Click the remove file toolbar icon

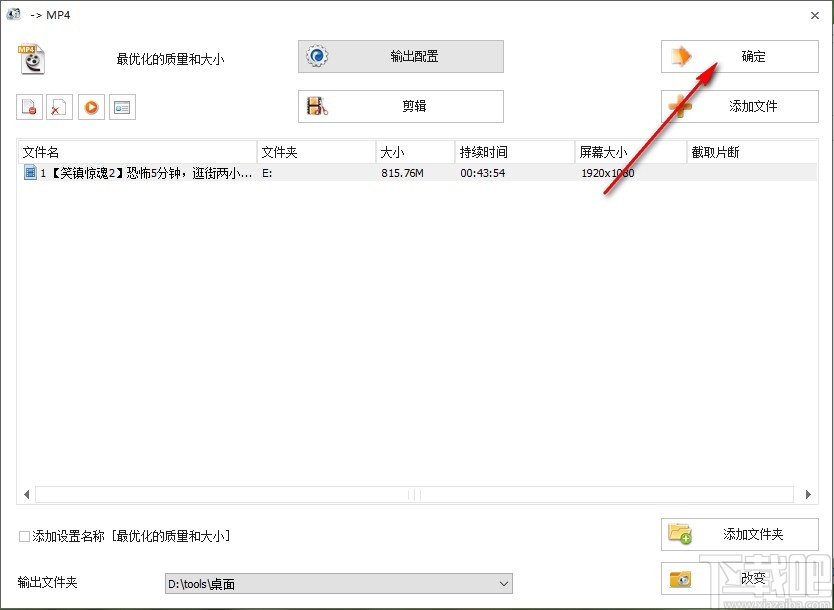click(29, 107)
